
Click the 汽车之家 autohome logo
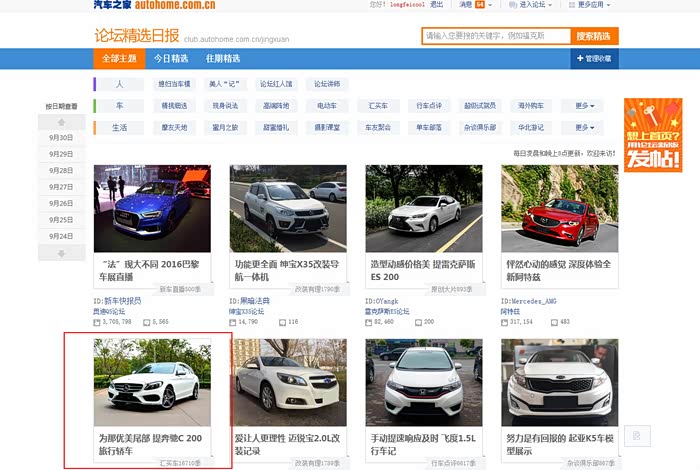(x=154, y=5)
